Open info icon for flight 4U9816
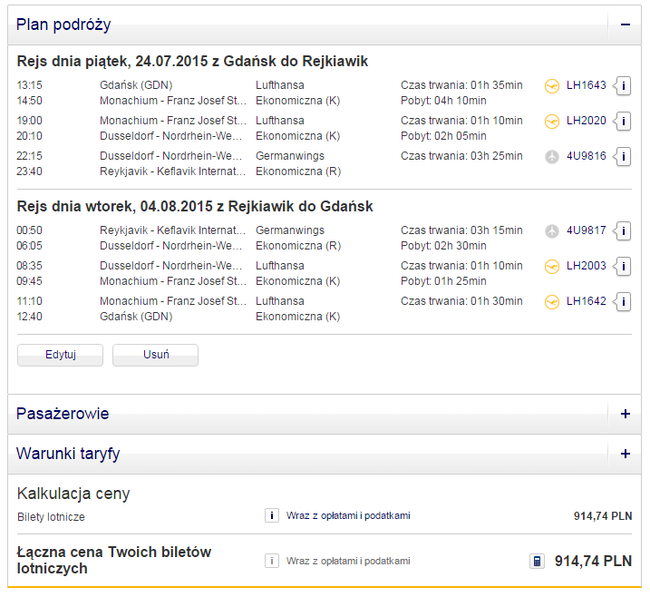650x597 pixels. pyautogui.click(x=622, y=157)
